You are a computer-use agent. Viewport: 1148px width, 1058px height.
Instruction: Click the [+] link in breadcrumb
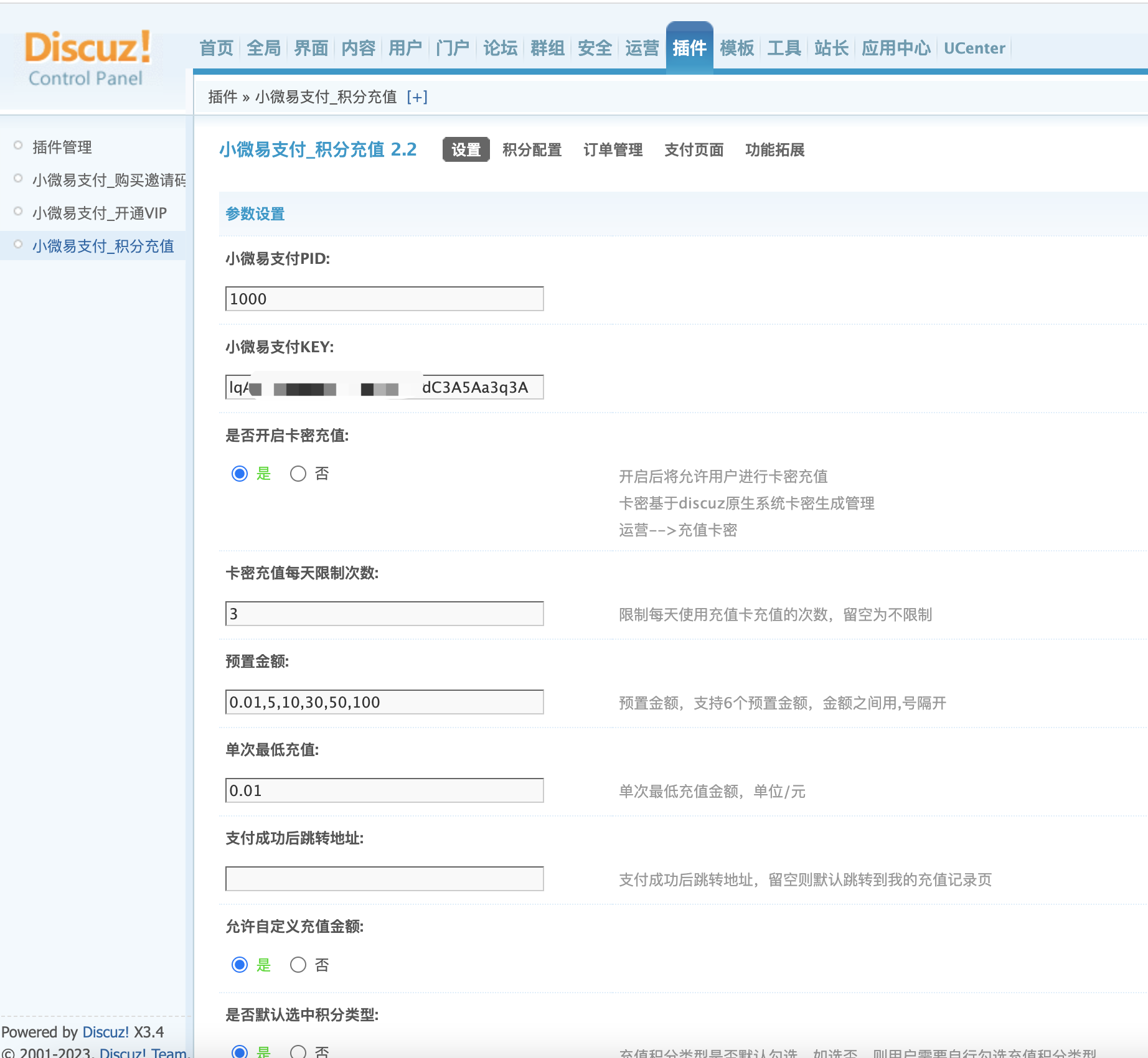pos(416,97)
